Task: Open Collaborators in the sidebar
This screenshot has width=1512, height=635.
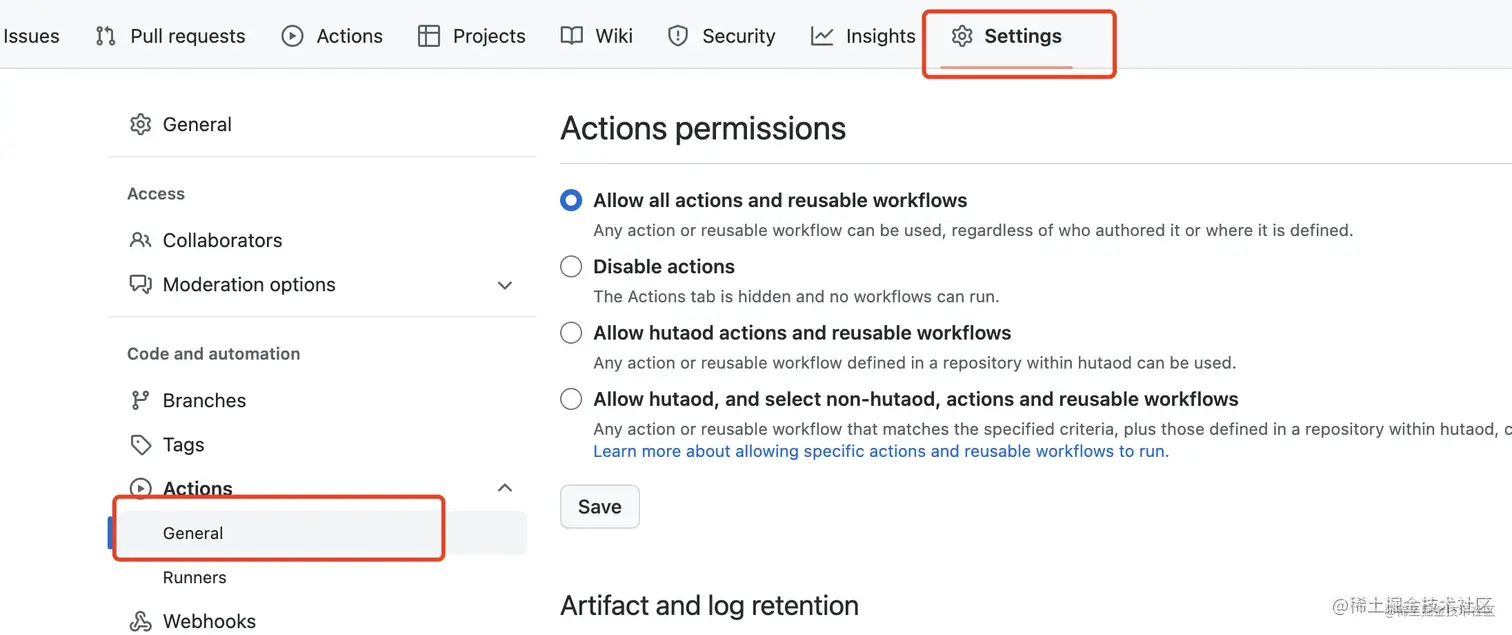Action: click(x=222, y=240)
